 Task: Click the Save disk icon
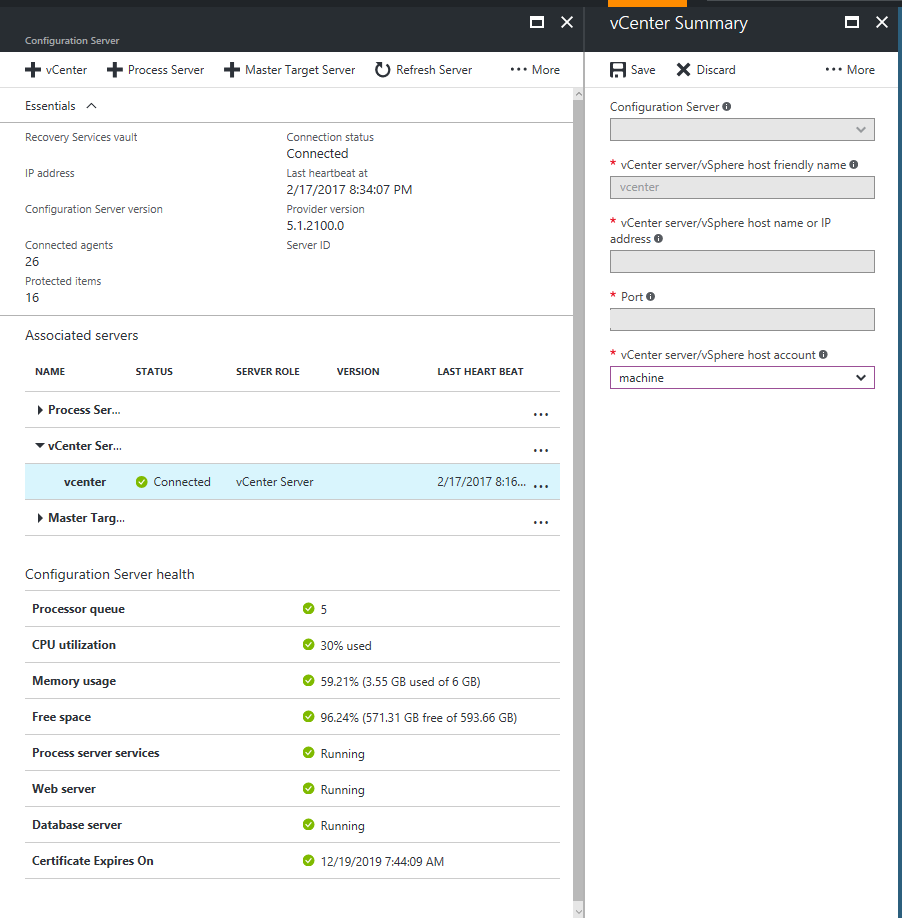[x=618, y=70]
